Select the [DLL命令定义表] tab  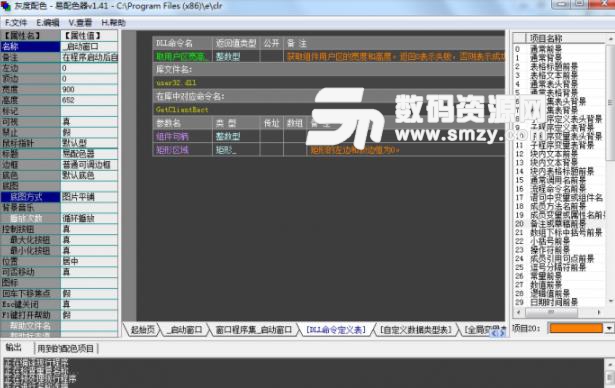[336, 330]
